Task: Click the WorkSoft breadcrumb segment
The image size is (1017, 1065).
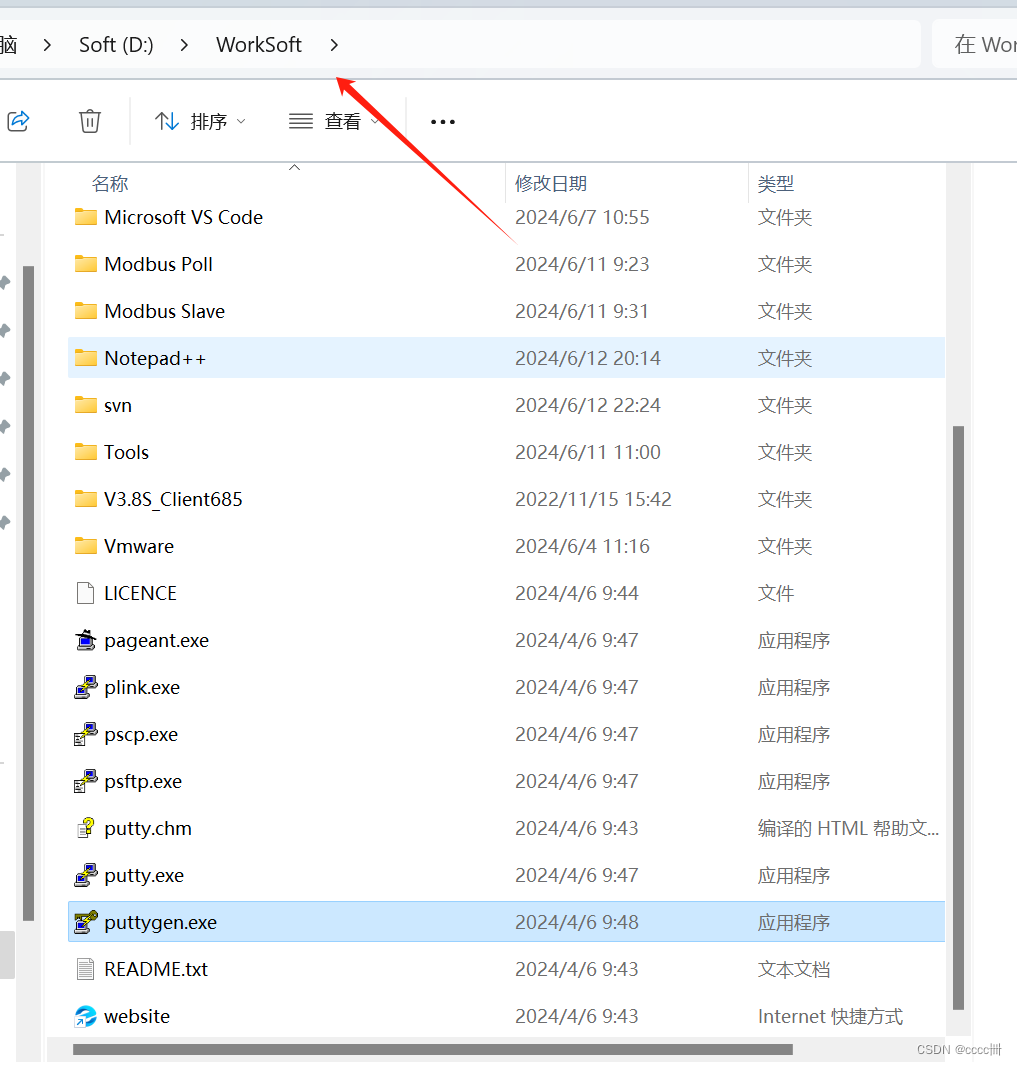Action: (x=259, y=45)
